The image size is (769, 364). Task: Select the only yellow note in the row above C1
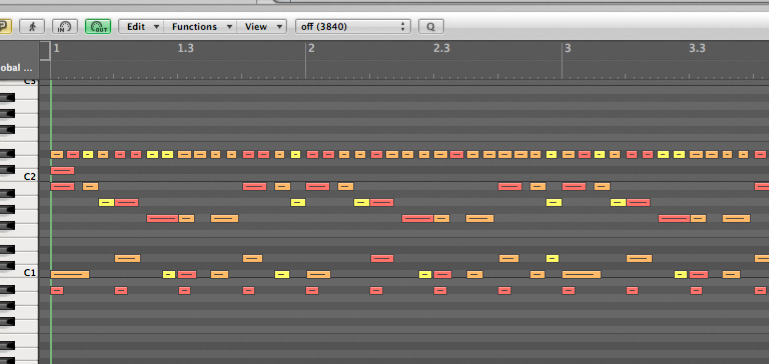[x=552, y=259]
